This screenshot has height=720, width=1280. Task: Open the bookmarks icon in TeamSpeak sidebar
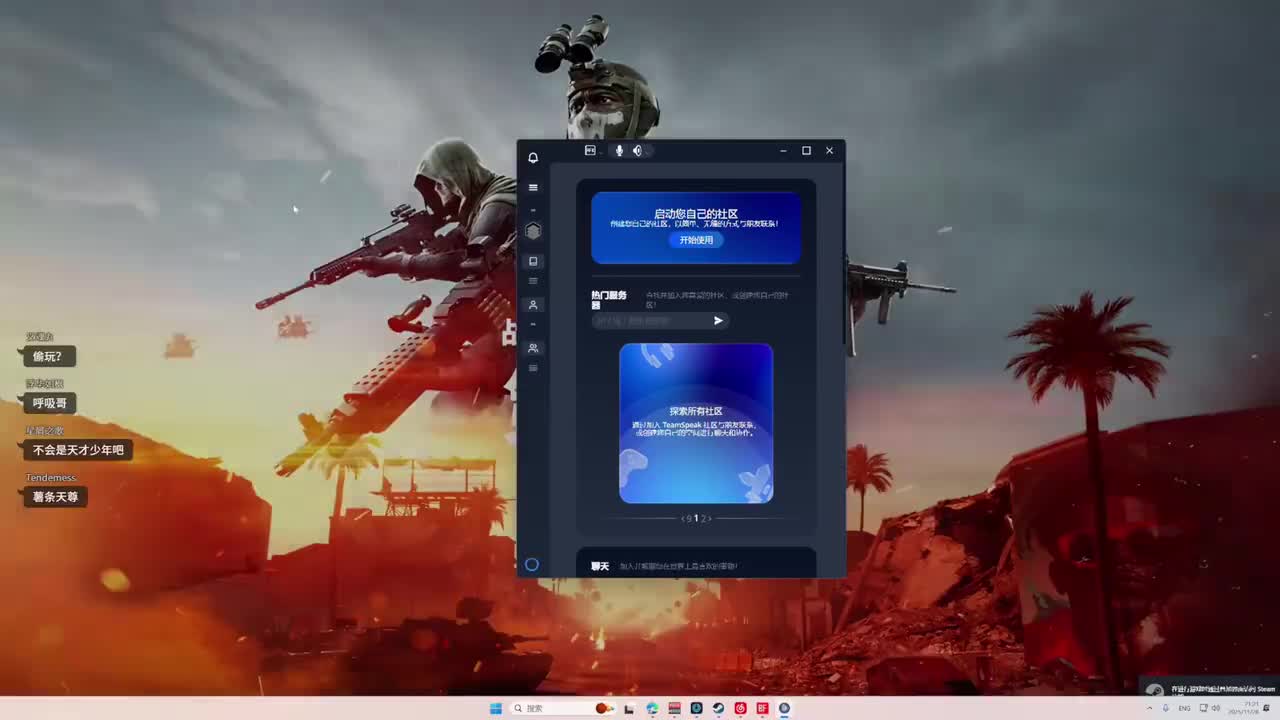click(x=533, y=261)
